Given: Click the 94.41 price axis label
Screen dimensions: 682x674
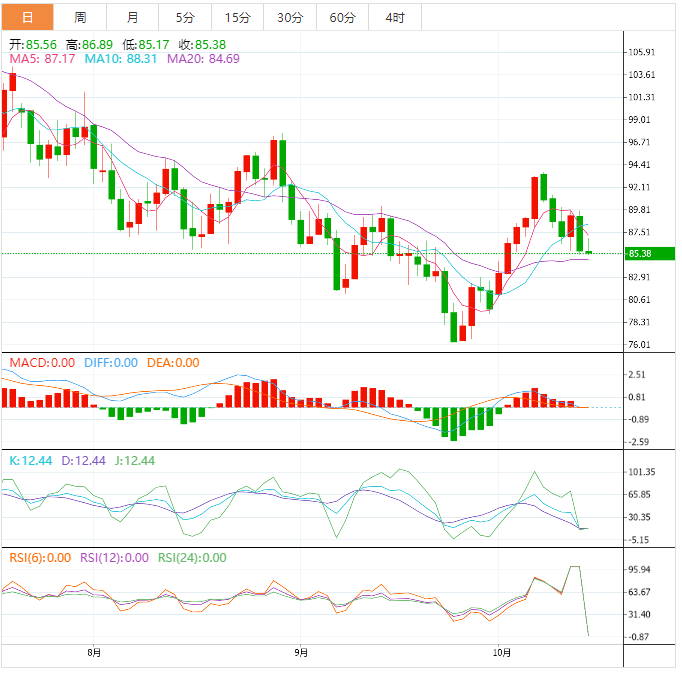Looking at the screenshot, I should tap(639, 165).
